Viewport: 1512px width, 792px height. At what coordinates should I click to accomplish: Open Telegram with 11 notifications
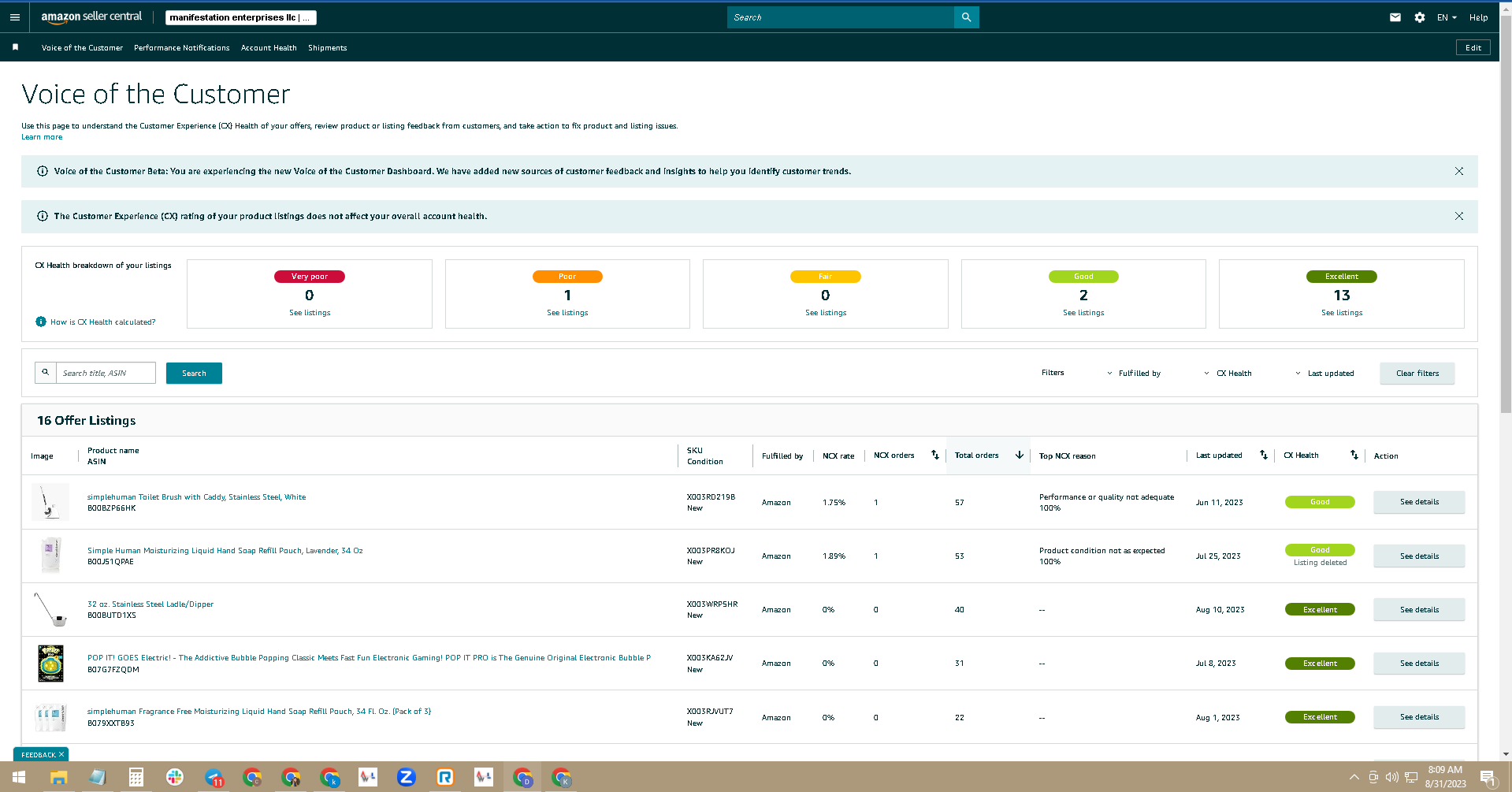point(214,778)
